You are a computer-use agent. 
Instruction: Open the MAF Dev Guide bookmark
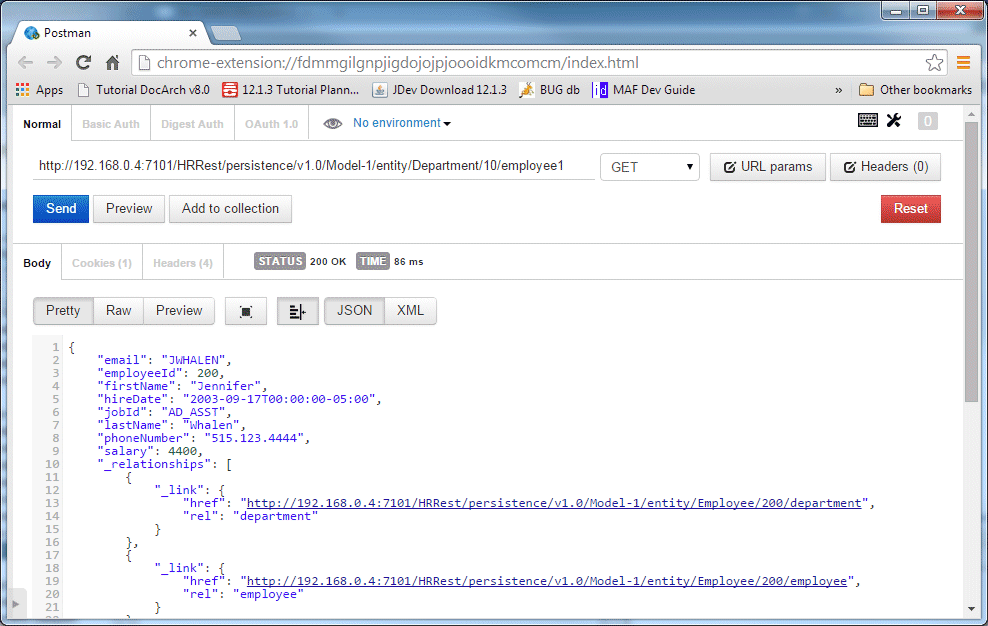[x=644, y=90]
